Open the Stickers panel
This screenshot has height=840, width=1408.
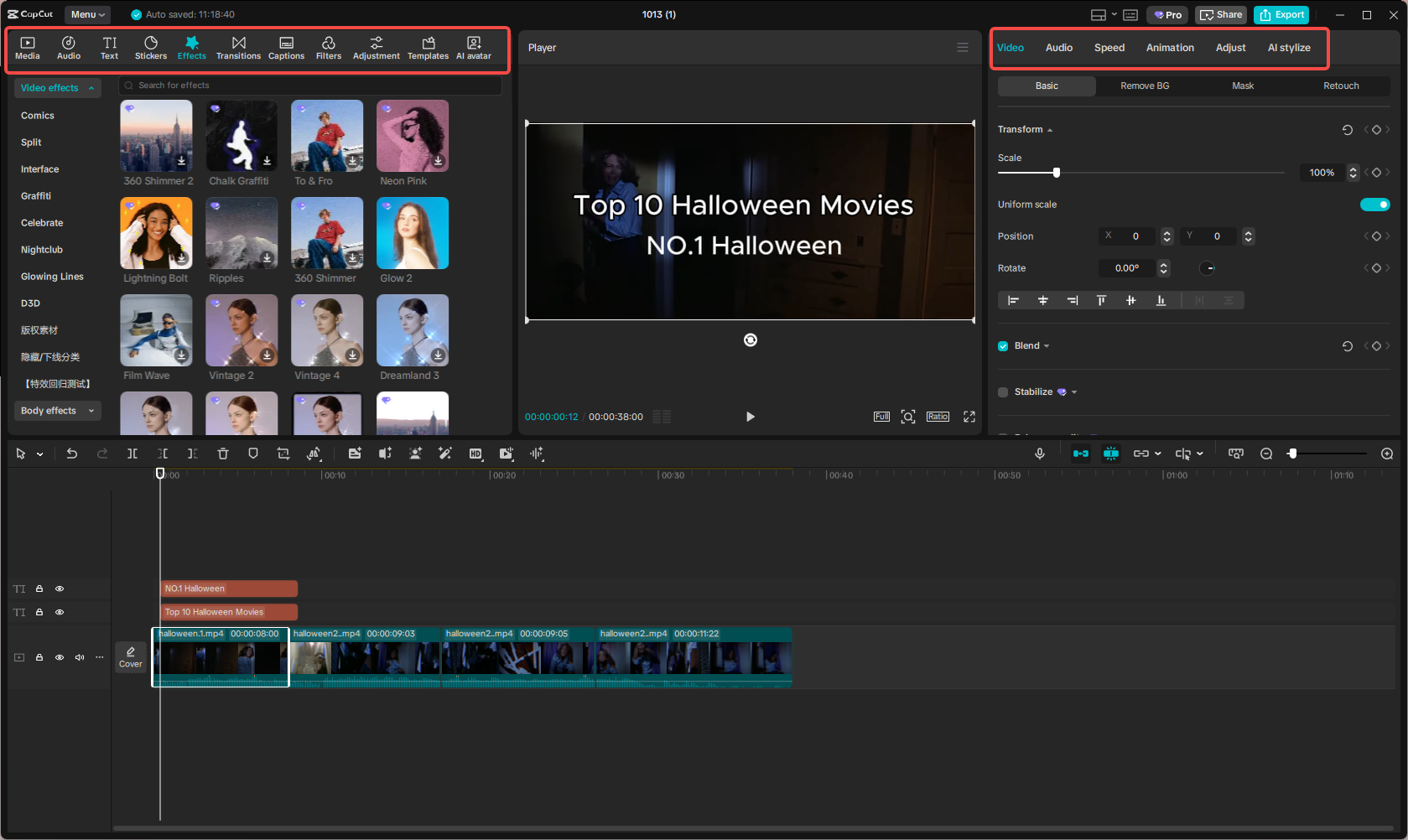[151, 48]
